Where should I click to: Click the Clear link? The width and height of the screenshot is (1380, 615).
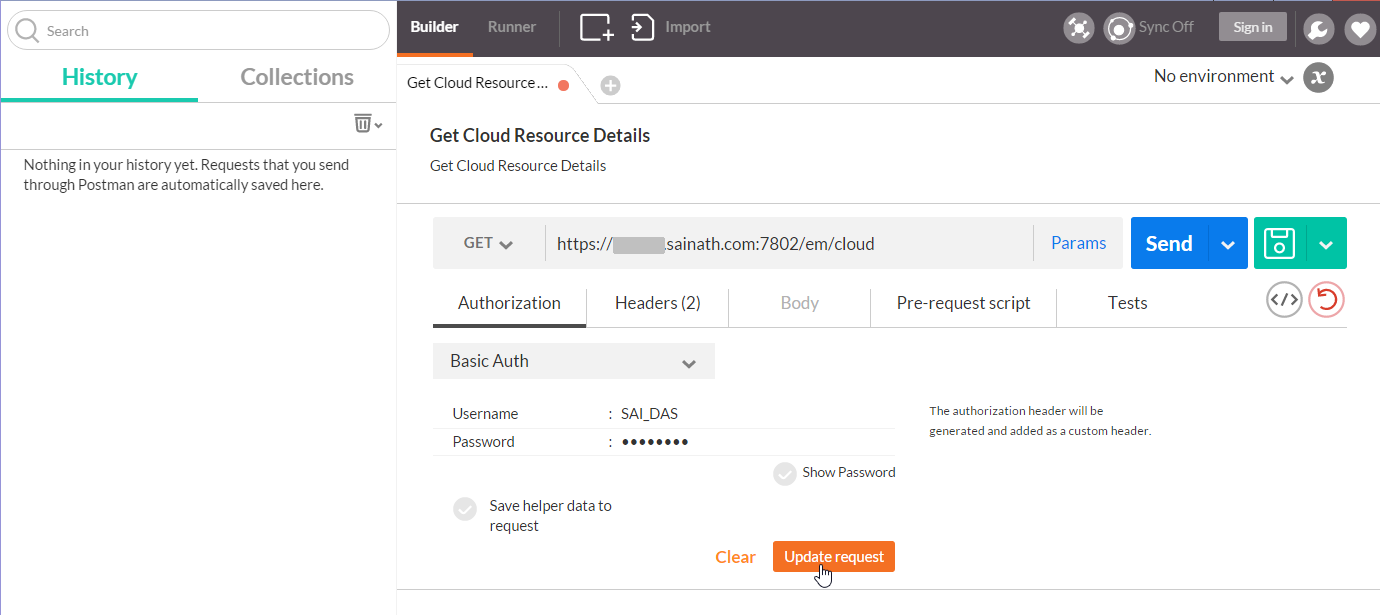click(735, 557)
